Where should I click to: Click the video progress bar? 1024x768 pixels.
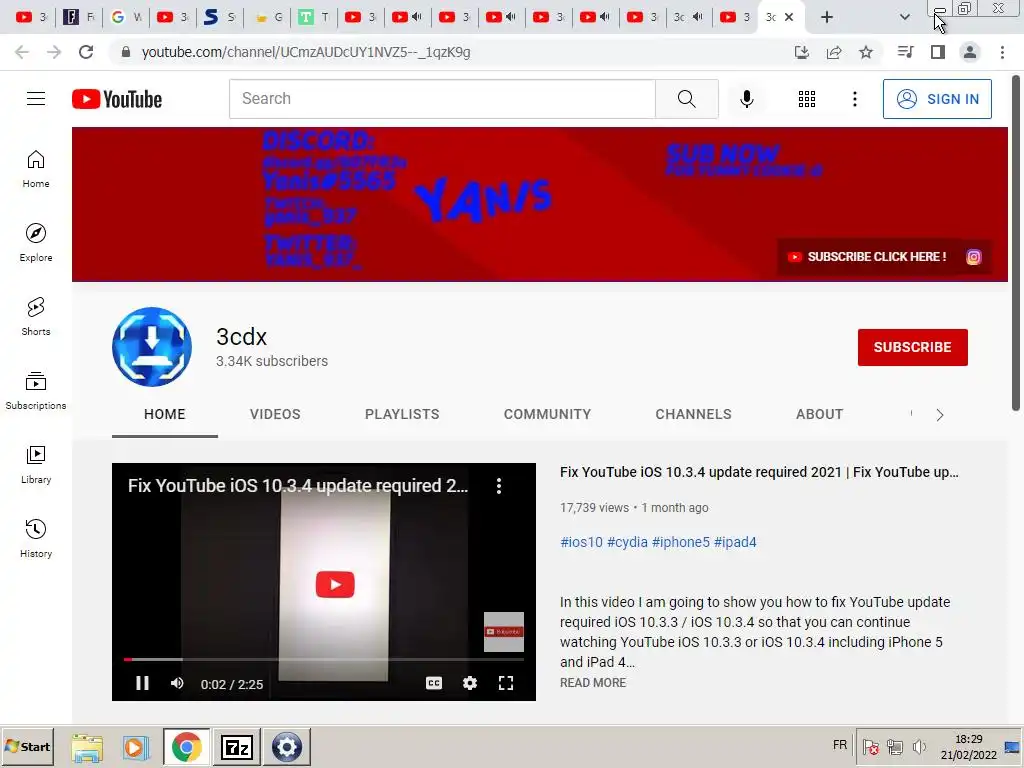coord(324,660)
